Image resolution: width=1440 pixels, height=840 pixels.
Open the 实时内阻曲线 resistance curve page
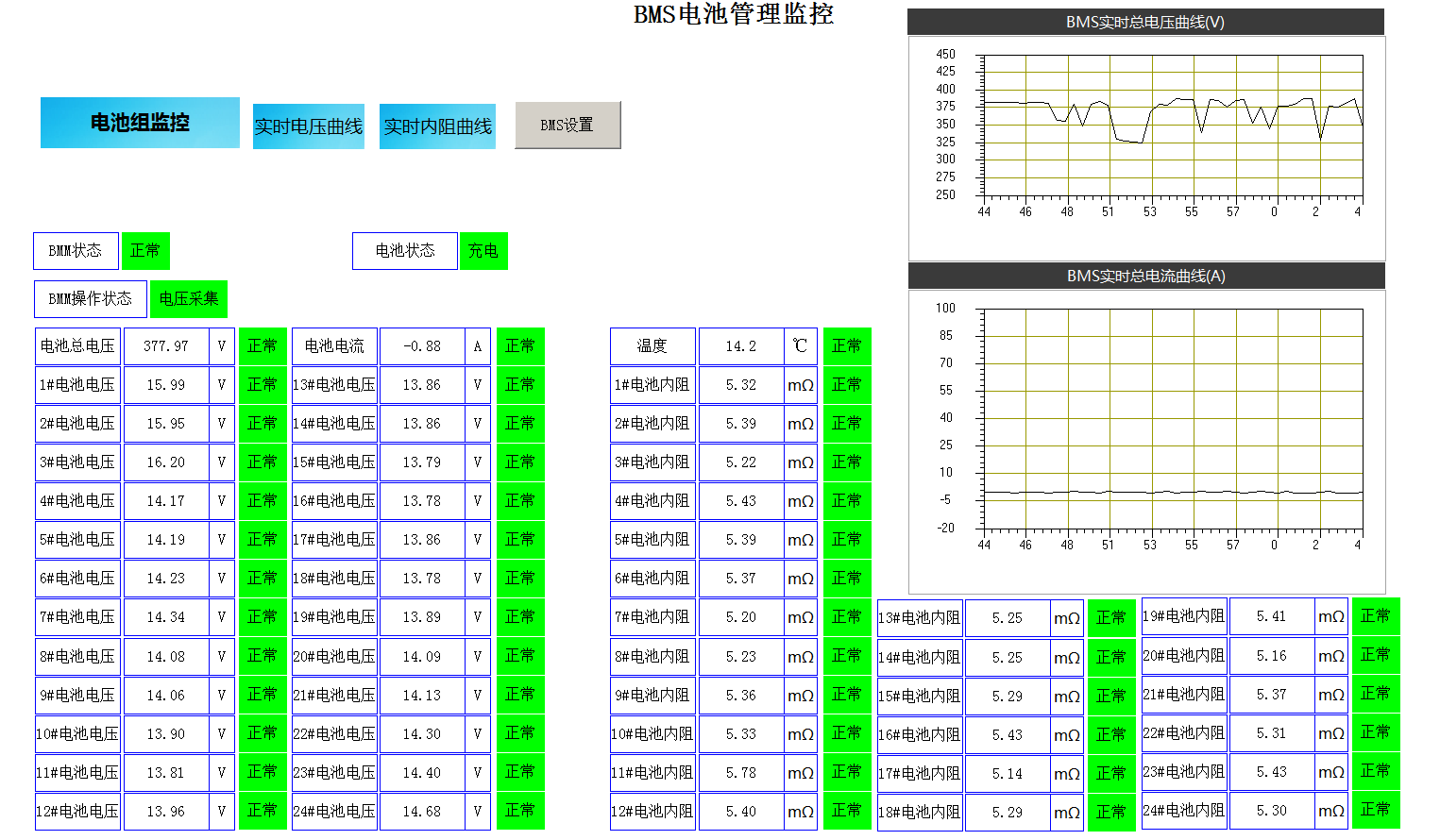click(437, 126)
